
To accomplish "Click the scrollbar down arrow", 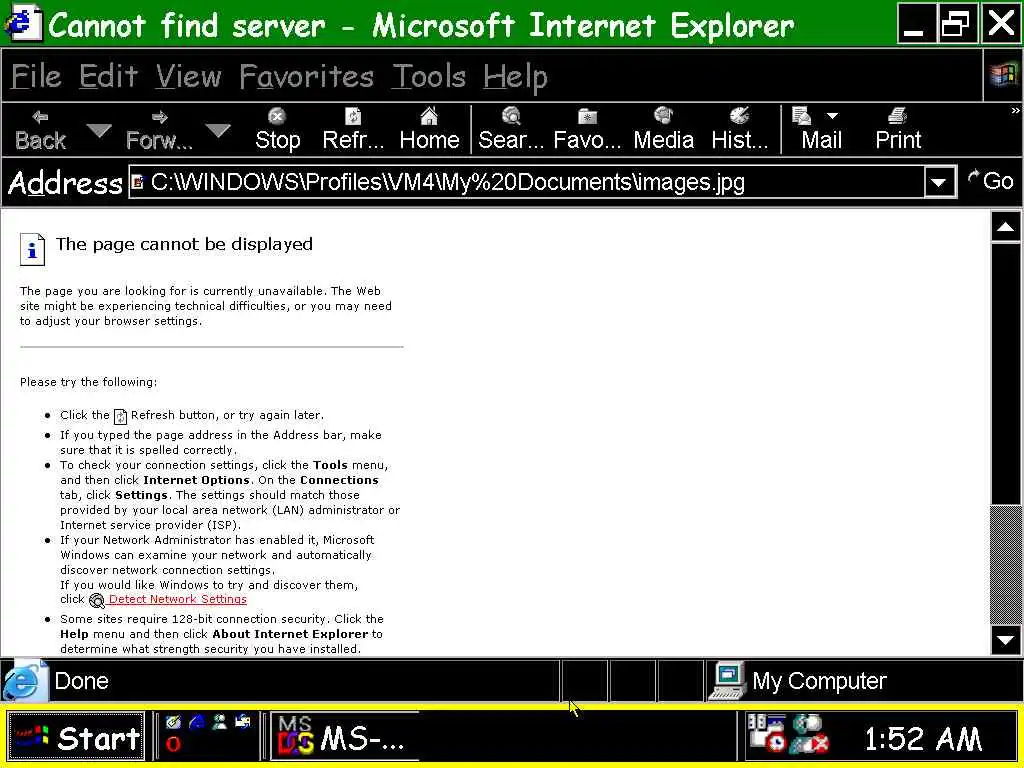I will coord(1006,640).
